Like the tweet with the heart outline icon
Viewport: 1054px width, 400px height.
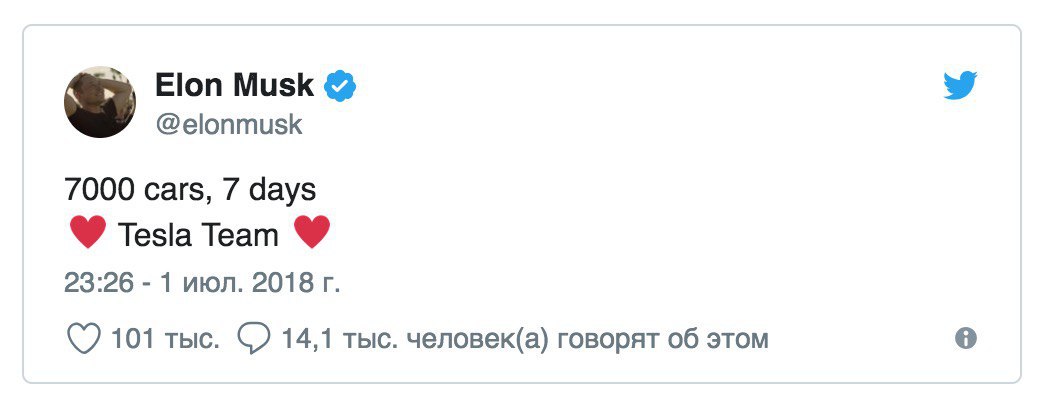pos(83,339)
